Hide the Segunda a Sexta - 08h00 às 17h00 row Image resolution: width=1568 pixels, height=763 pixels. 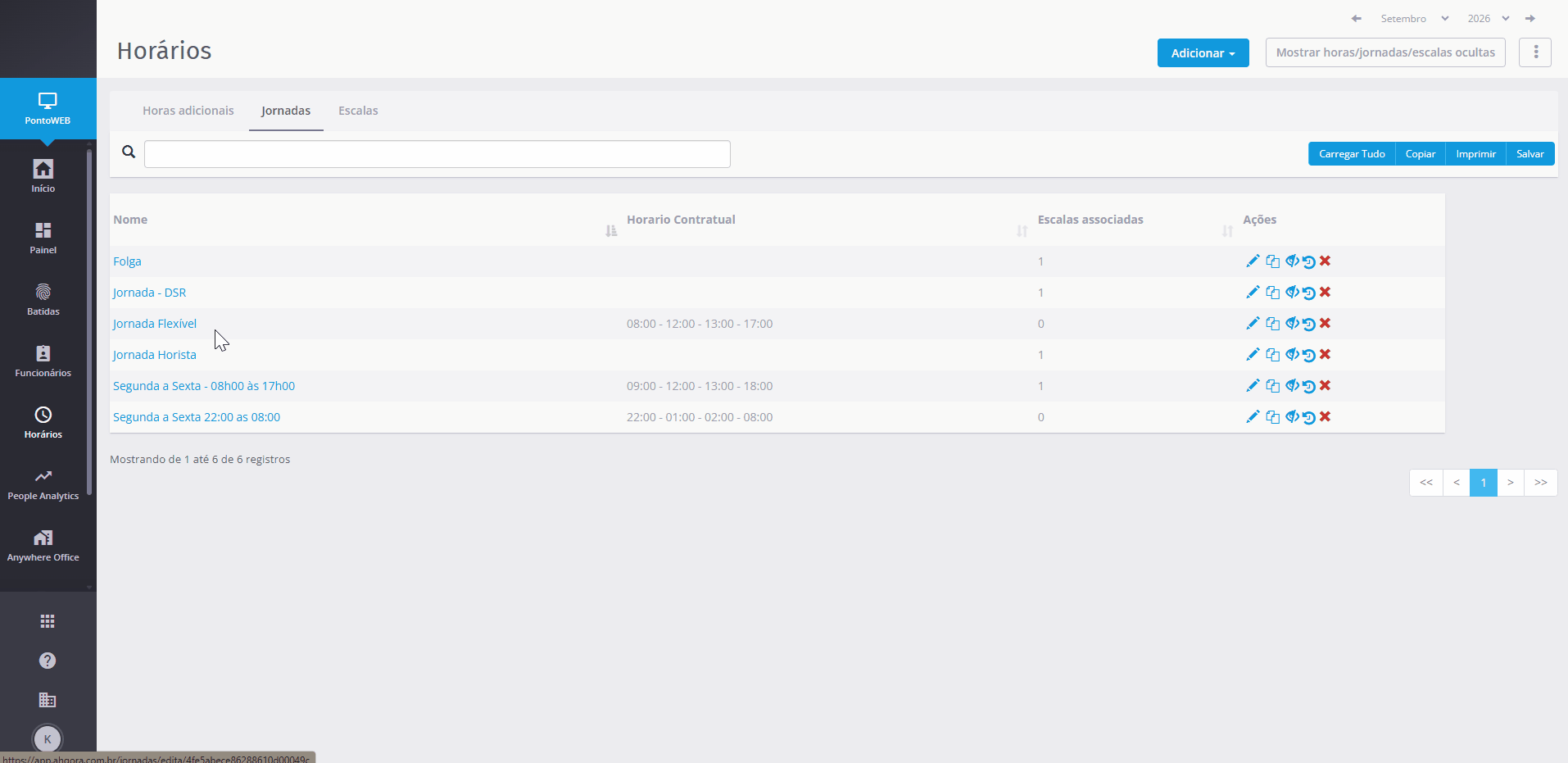pyautogui.click(x=1292, y=386)
